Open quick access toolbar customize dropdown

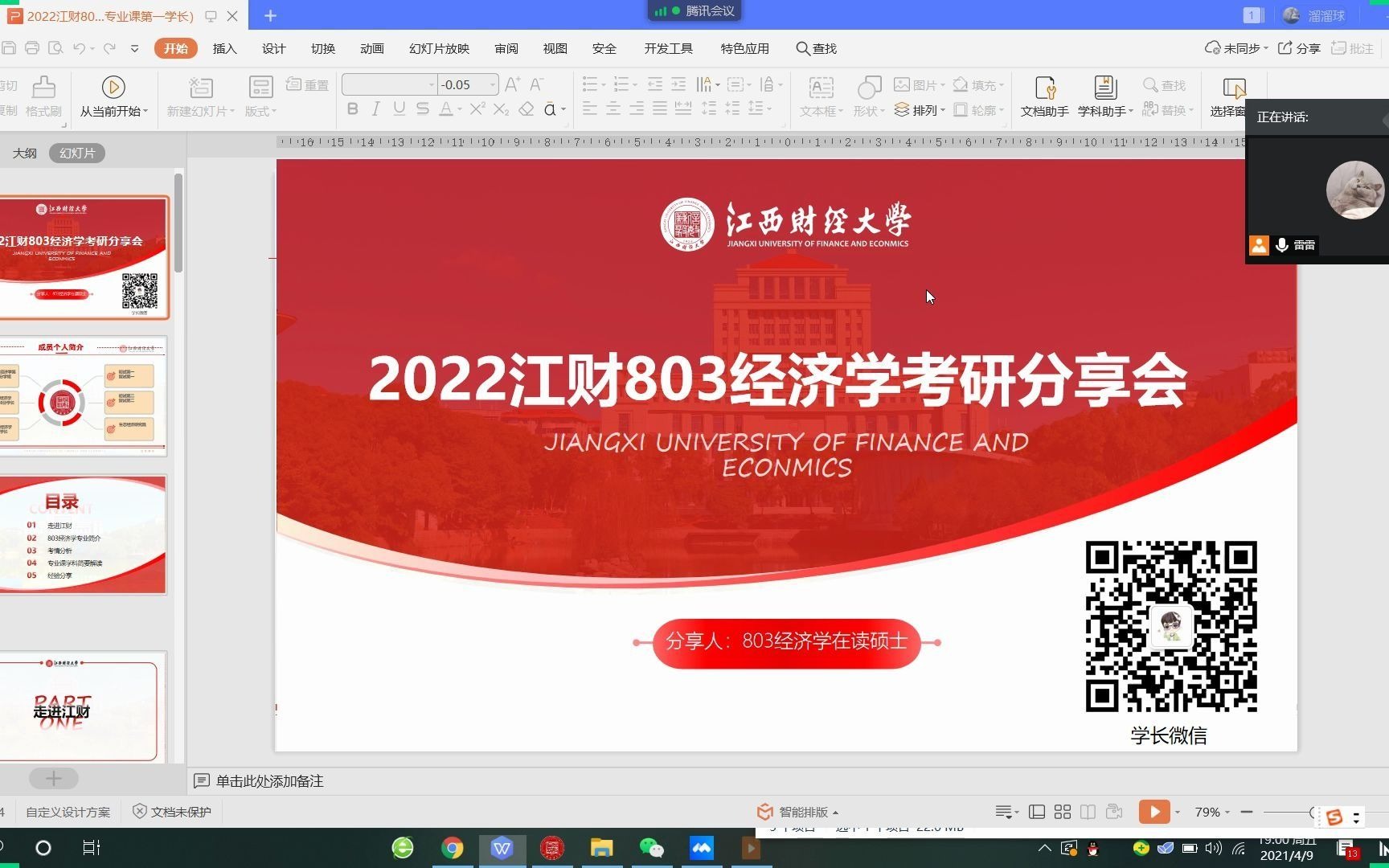[134, 48]
